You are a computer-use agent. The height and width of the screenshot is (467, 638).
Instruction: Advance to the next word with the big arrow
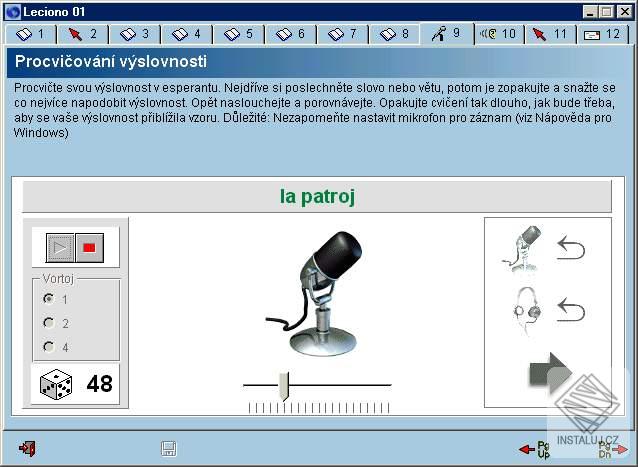pyautogui.click(x=551, y=373)
